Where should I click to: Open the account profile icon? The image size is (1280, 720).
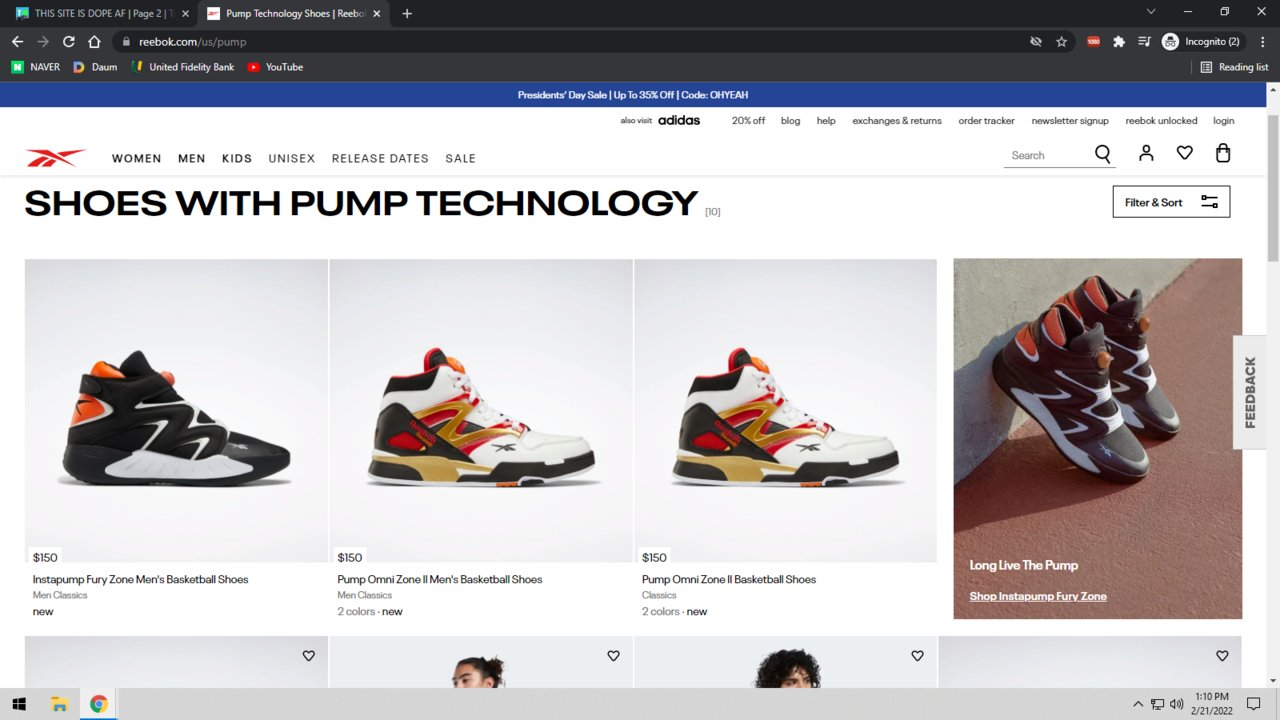point(1146,153)
